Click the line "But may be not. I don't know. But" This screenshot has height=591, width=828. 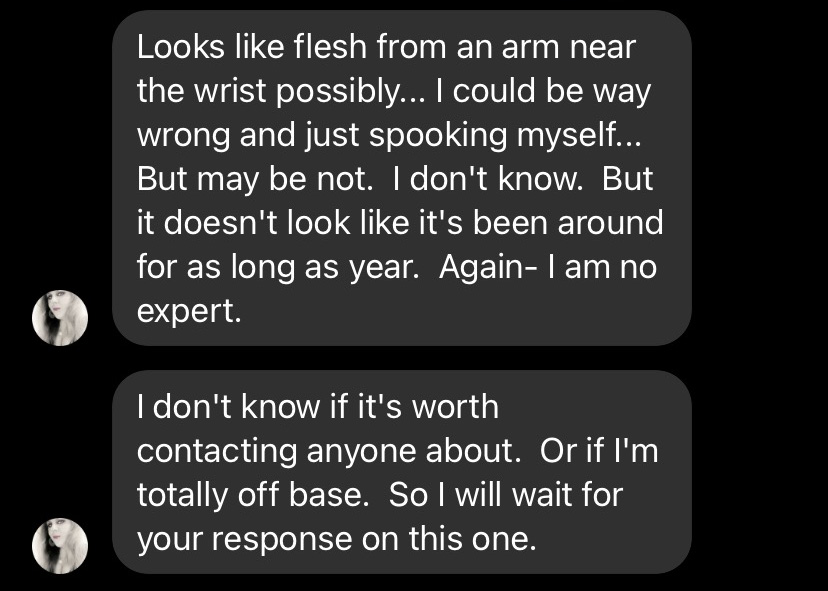tap(394, 178)
